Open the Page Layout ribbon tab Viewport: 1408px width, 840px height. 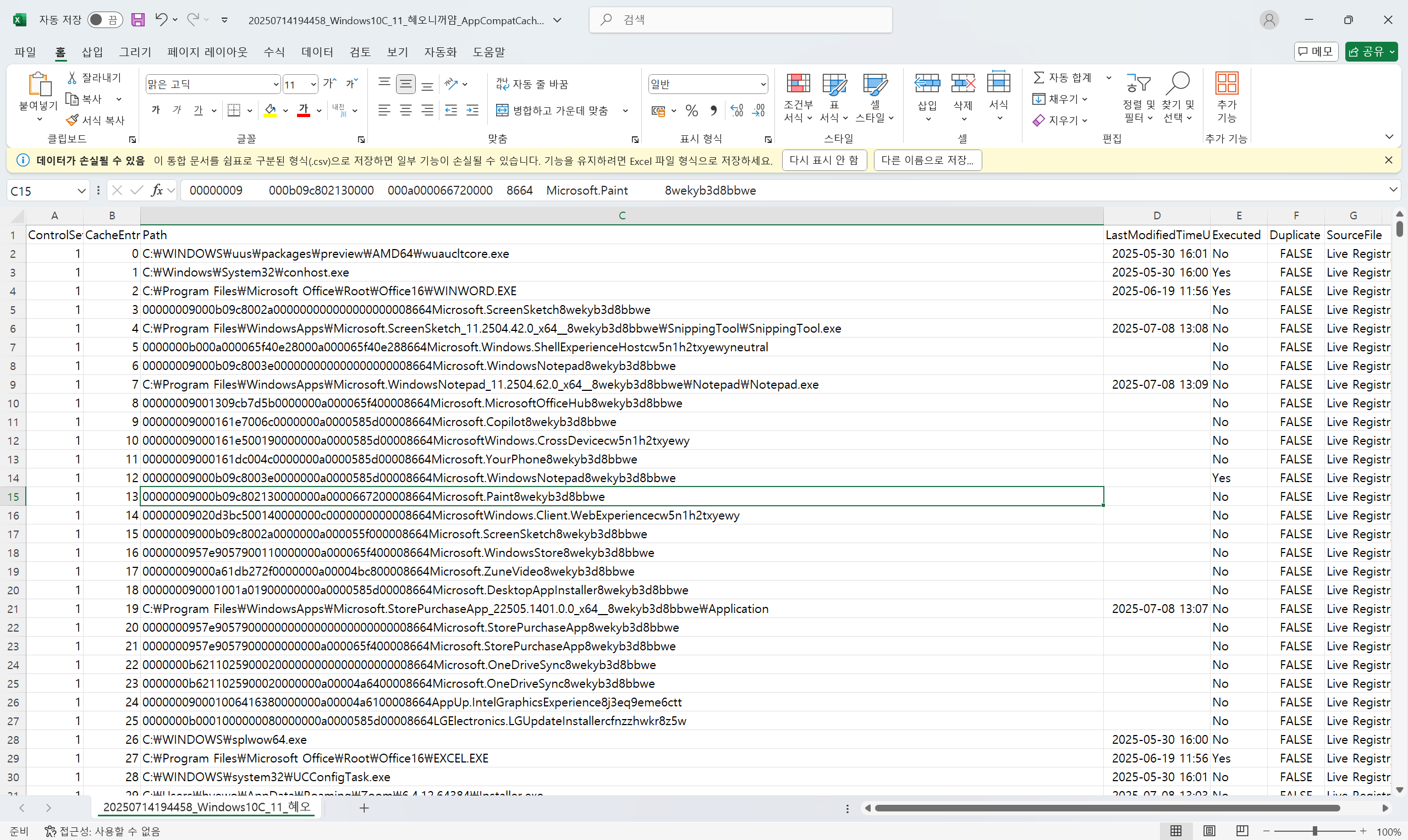[207, 52]
